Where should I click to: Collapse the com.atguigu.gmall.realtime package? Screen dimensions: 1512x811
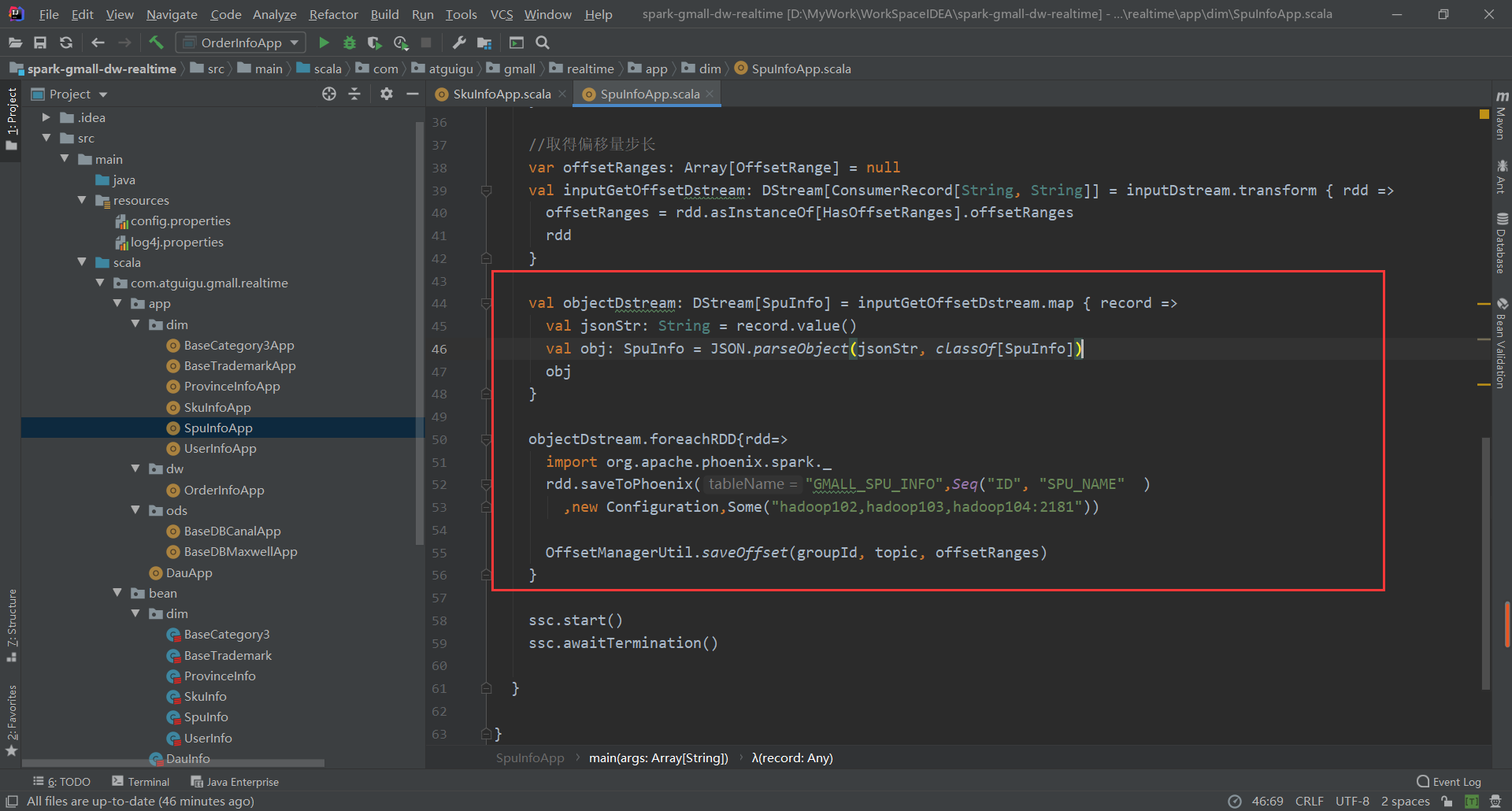click(x=100, y=283)
